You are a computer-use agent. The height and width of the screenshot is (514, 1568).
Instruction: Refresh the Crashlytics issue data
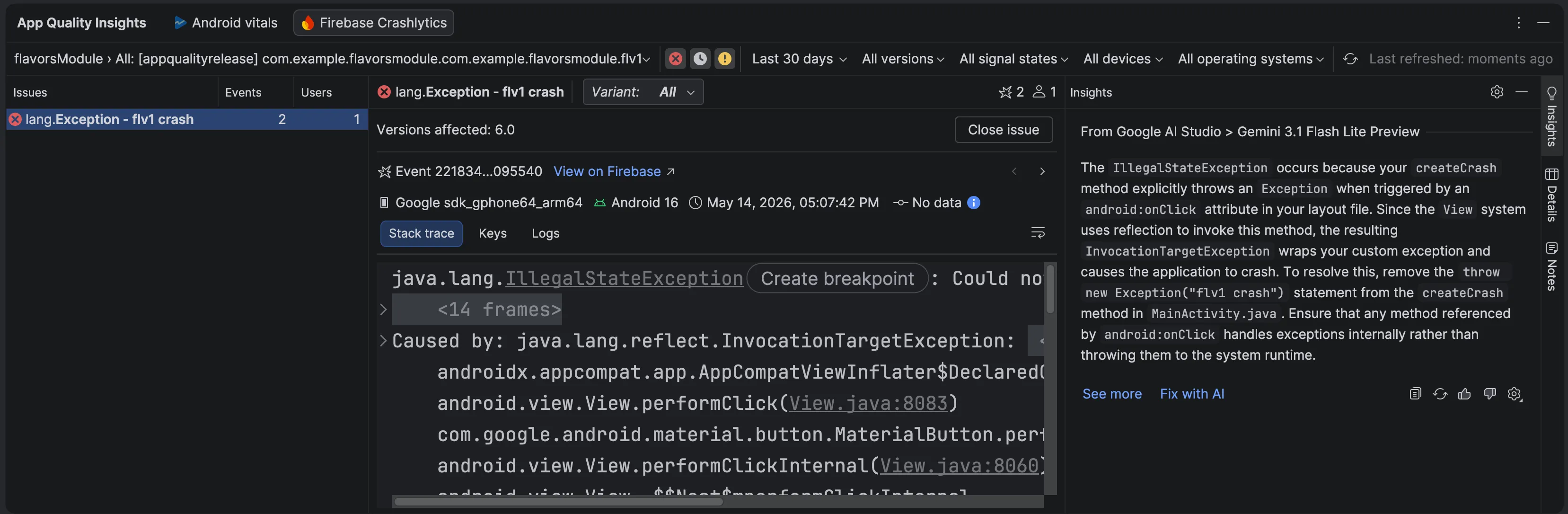tap(1350, 59)
